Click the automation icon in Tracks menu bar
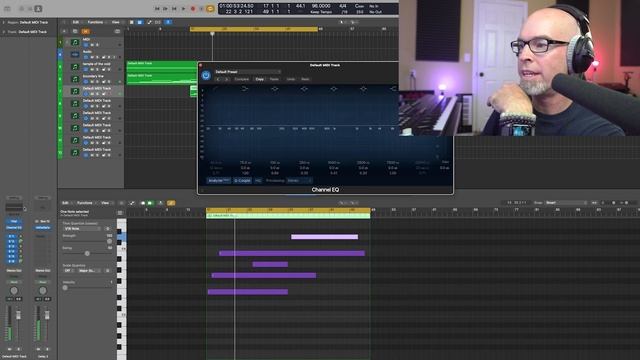 (x=149, y=22)
